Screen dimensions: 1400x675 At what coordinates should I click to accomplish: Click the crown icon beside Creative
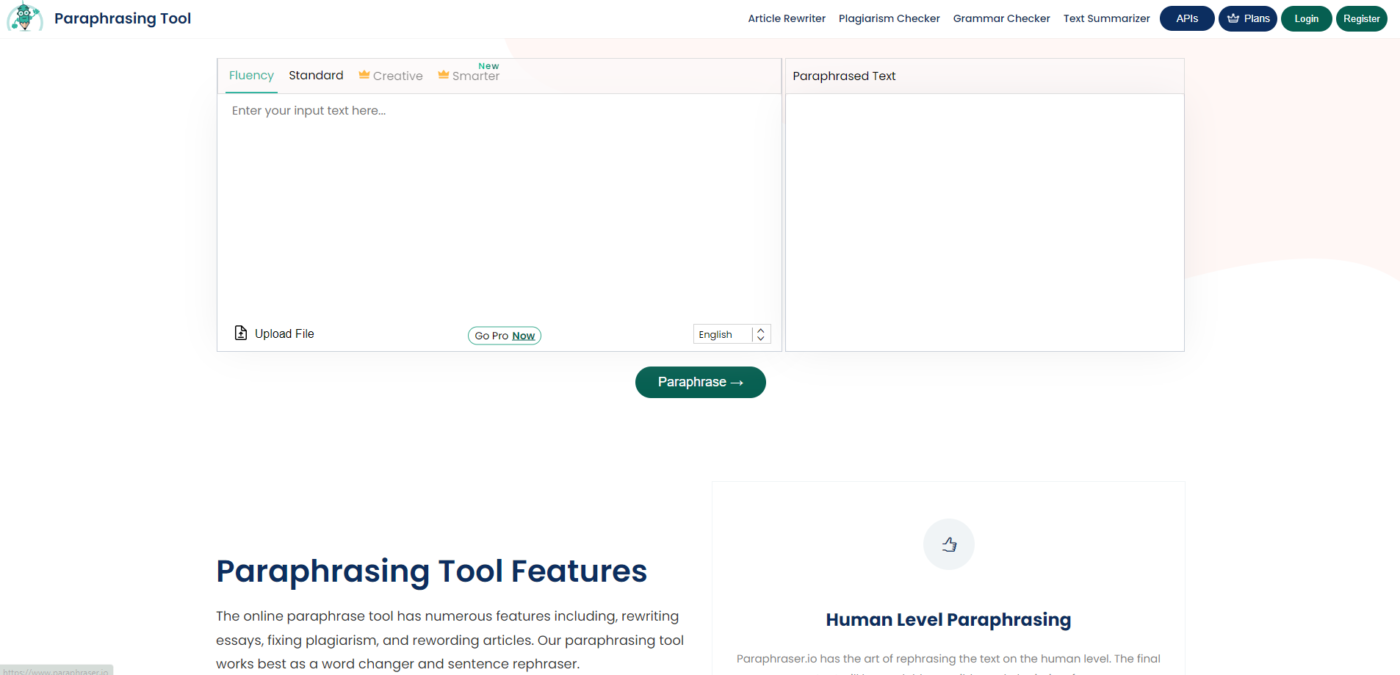click(x=364, y=75)
